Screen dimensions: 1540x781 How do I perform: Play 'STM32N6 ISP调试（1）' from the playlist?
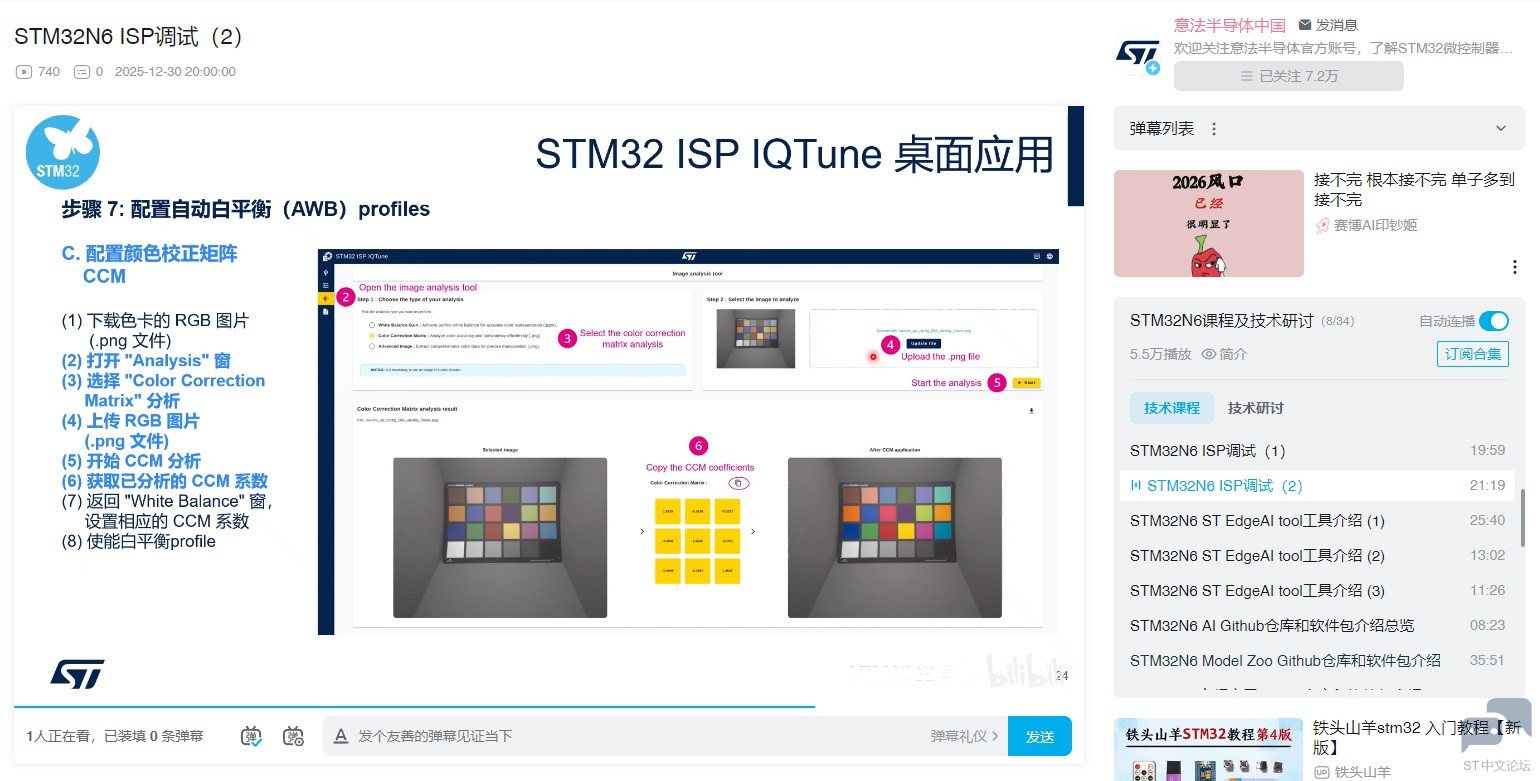pos(1318,450)
